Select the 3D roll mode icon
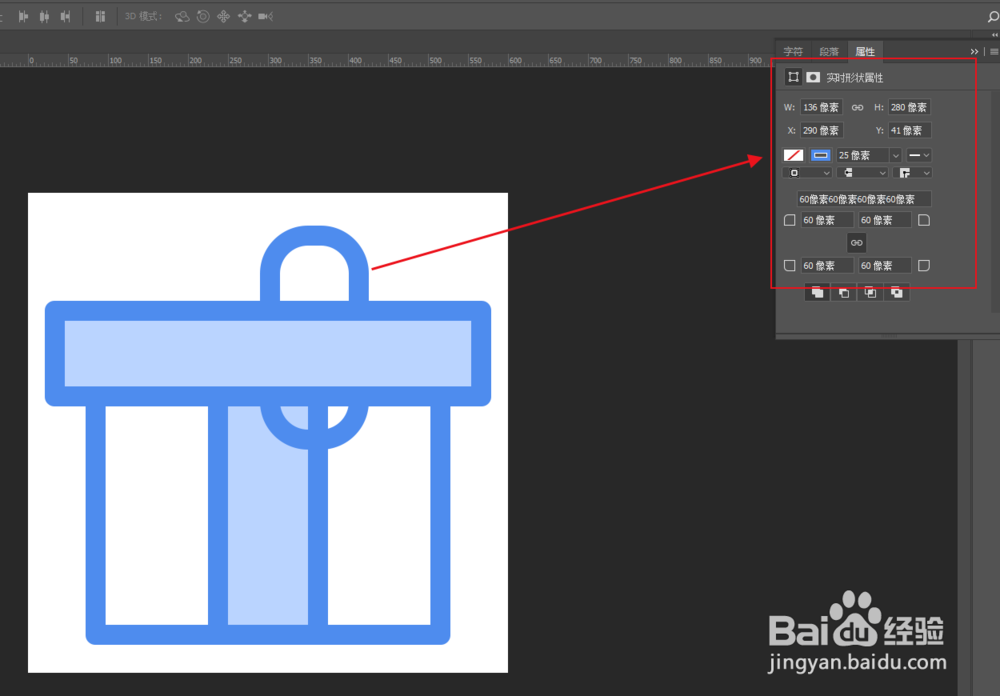Image resolution: width=1000 pixels, height=696 pixels. [x=203, y=17]
